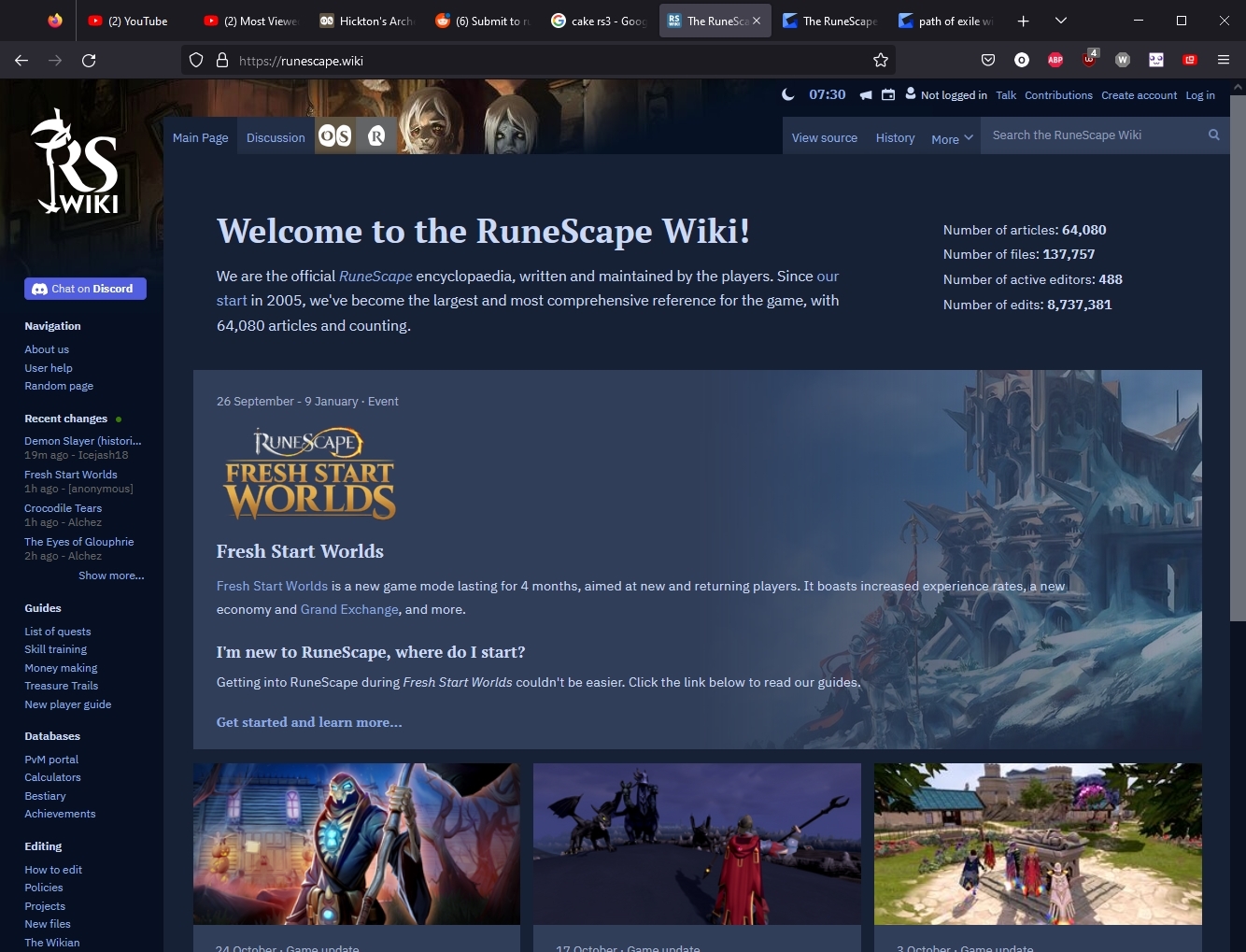Open the Discussion tab

click(x=276, y=136)
